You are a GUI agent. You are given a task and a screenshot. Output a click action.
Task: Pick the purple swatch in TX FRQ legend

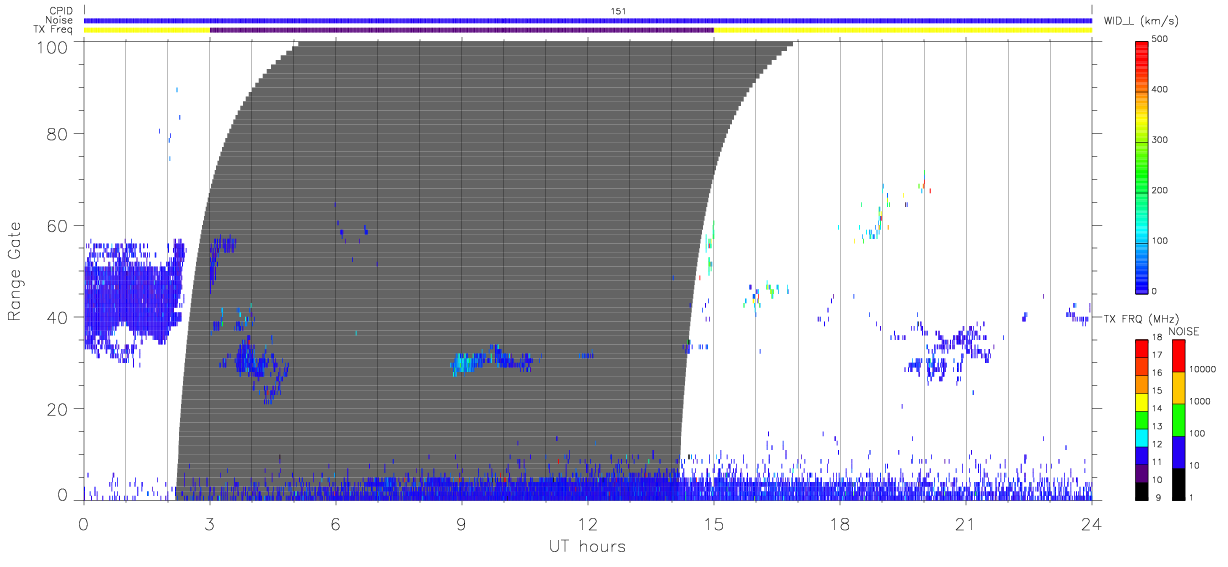[x=1141, y=472]
